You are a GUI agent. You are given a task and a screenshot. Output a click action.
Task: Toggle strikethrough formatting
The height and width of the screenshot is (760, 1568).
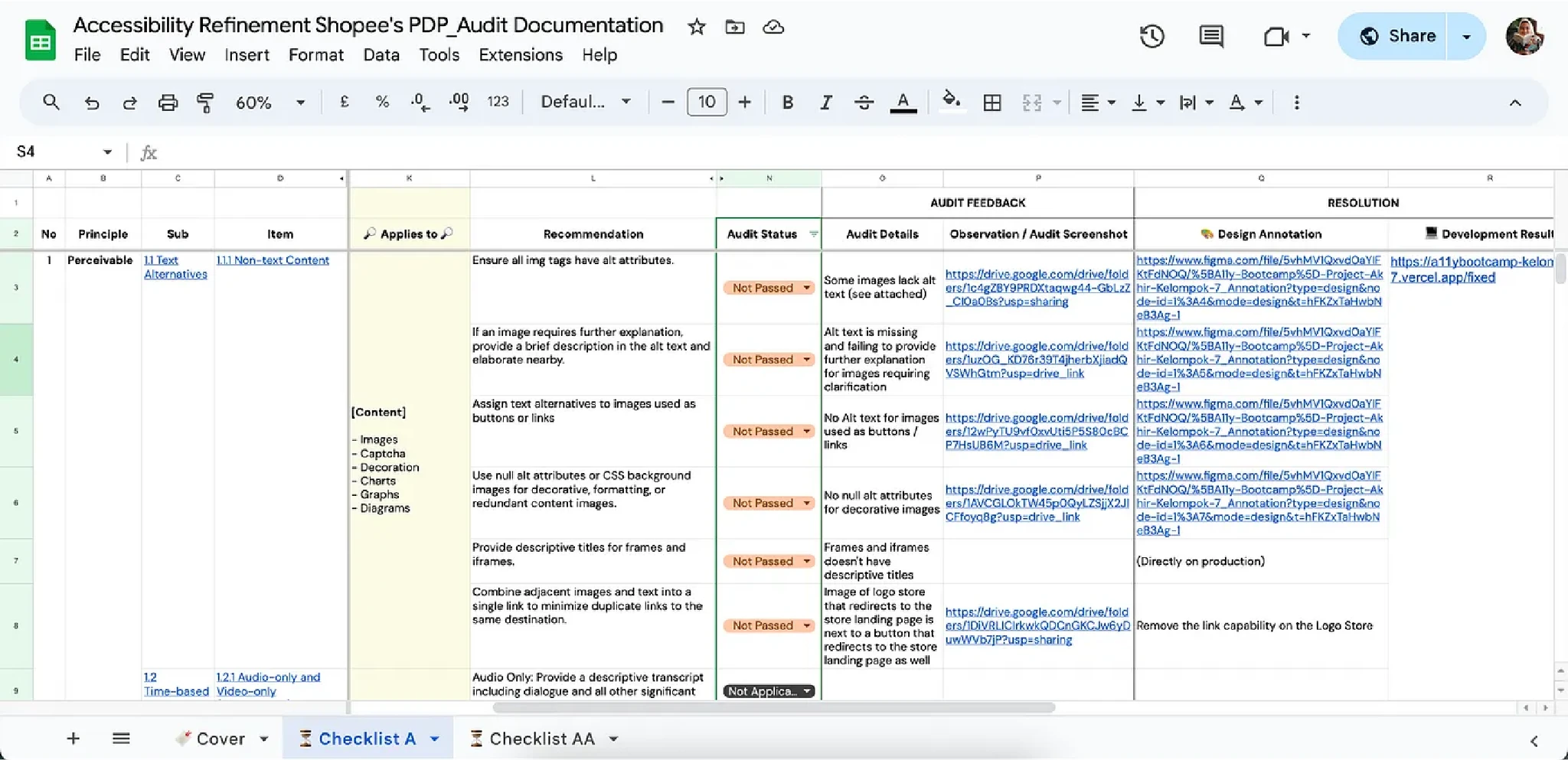pos(864,102)
